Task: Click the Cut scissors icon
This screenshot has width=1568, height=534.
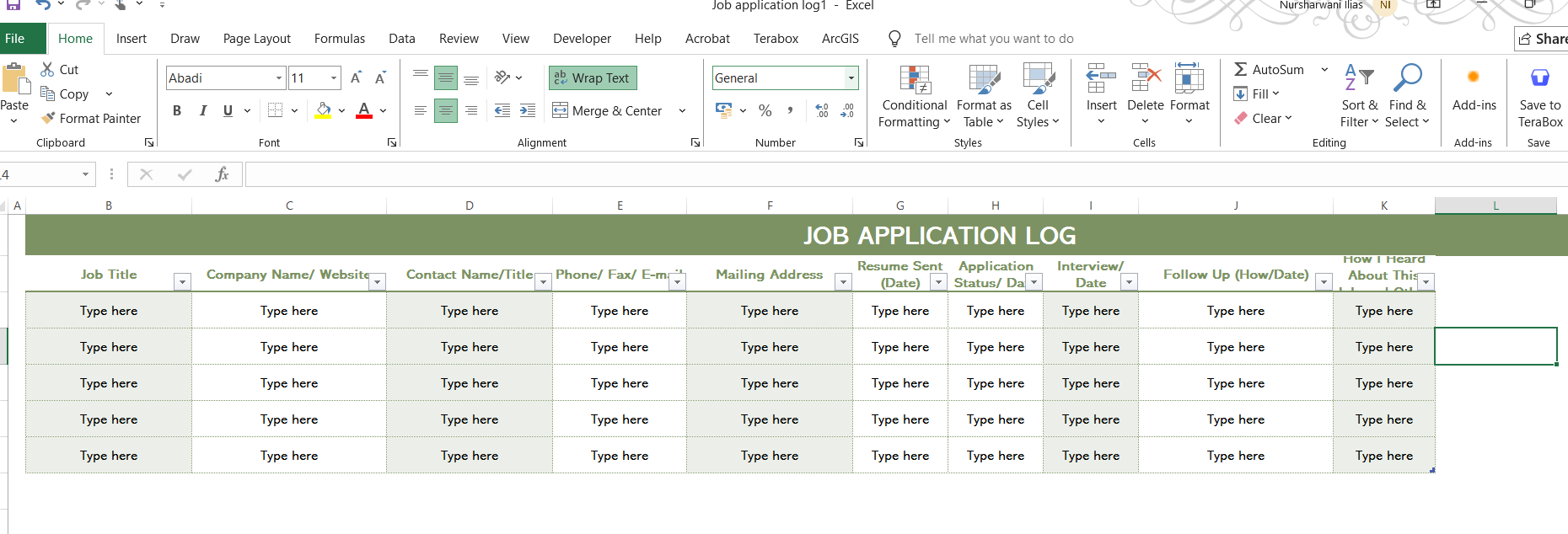Action: click(48, 70)
